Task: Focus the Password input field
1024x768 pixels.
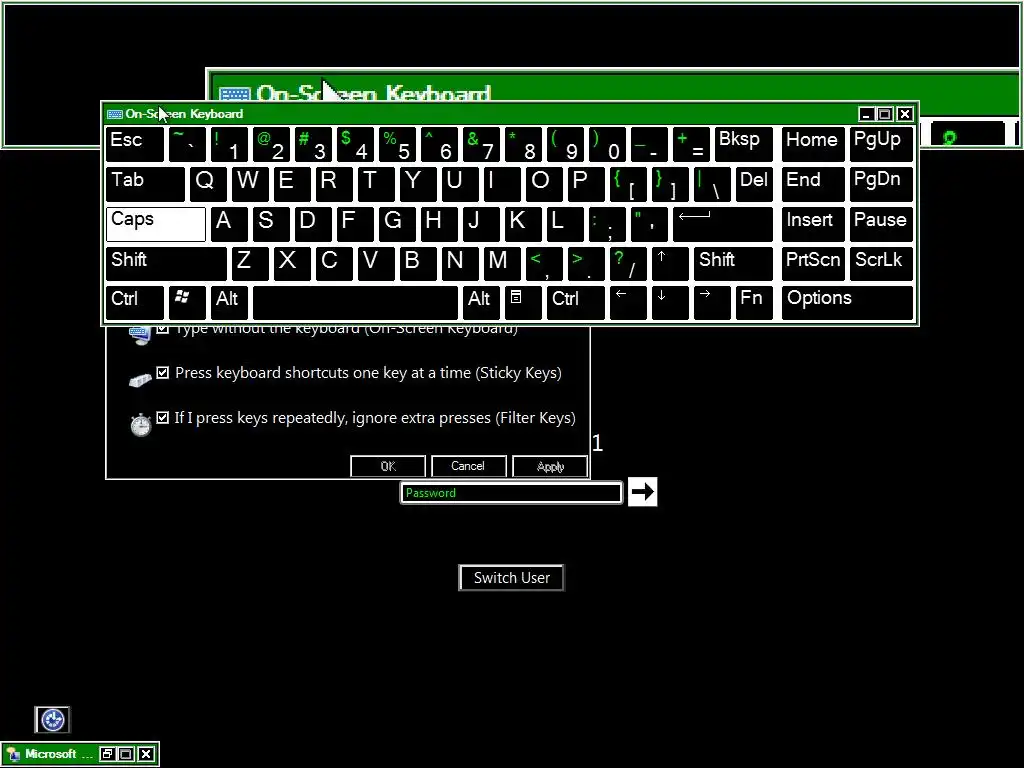Action: click(511, 492)
